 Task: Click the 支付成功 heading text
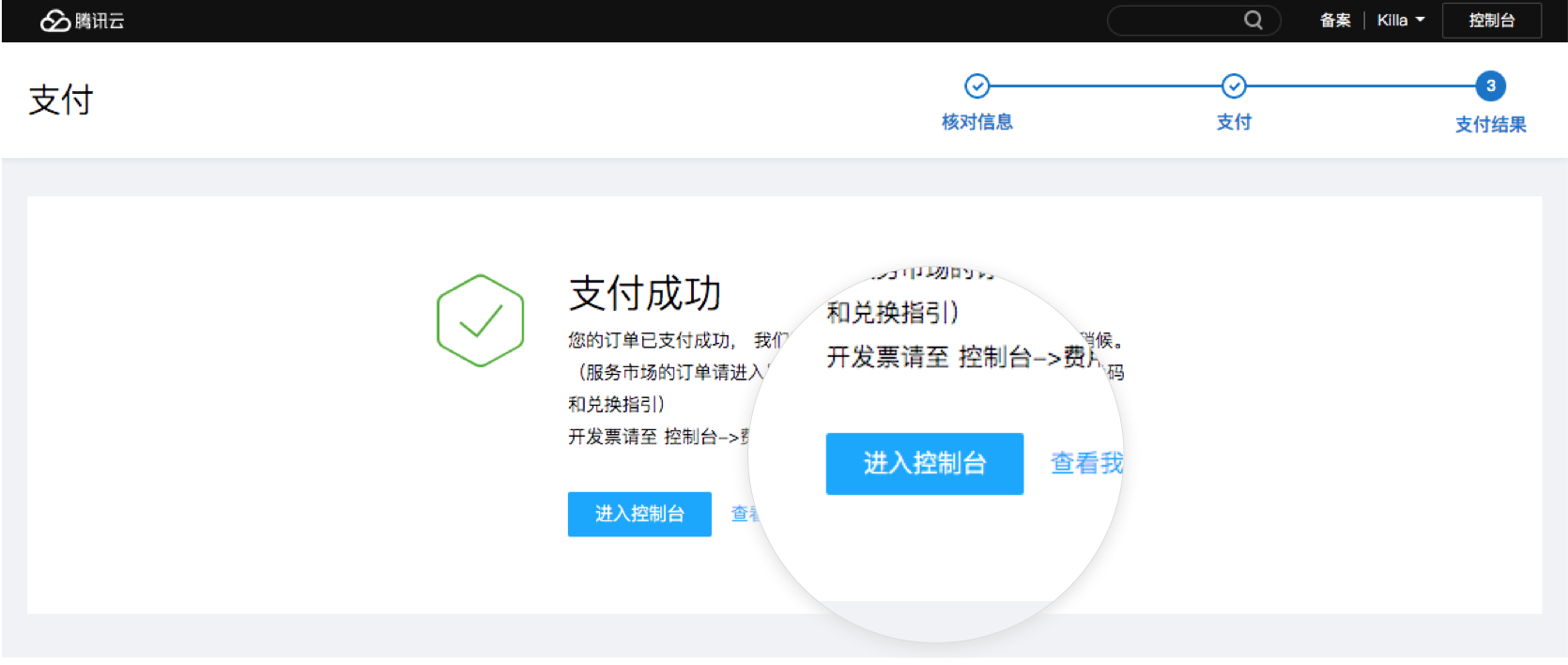645,293
